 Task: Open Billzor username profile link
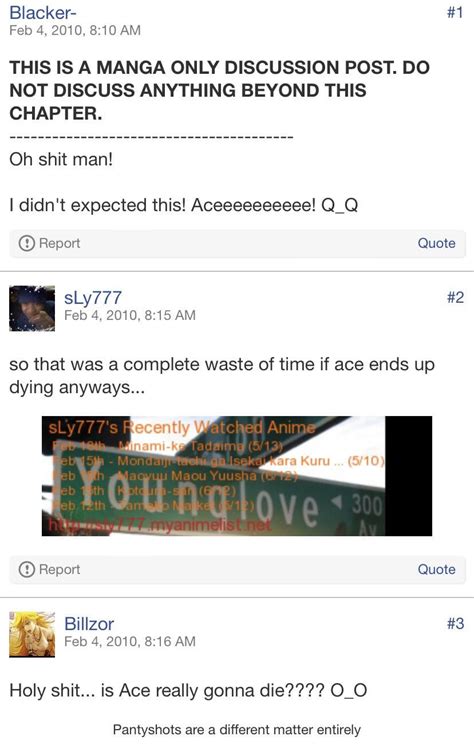tap(89, 624)
